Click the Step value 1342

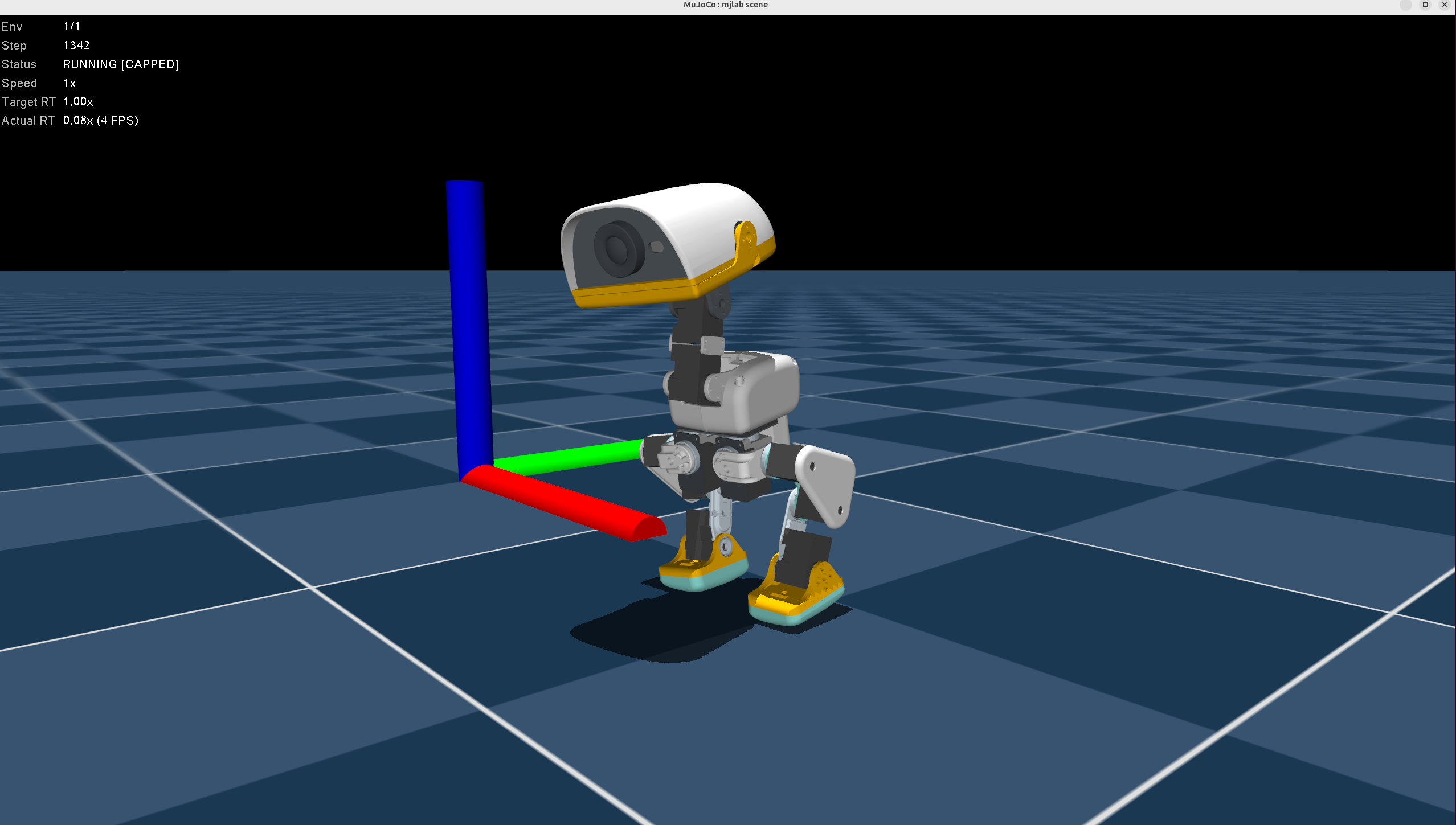click(76, 45)
